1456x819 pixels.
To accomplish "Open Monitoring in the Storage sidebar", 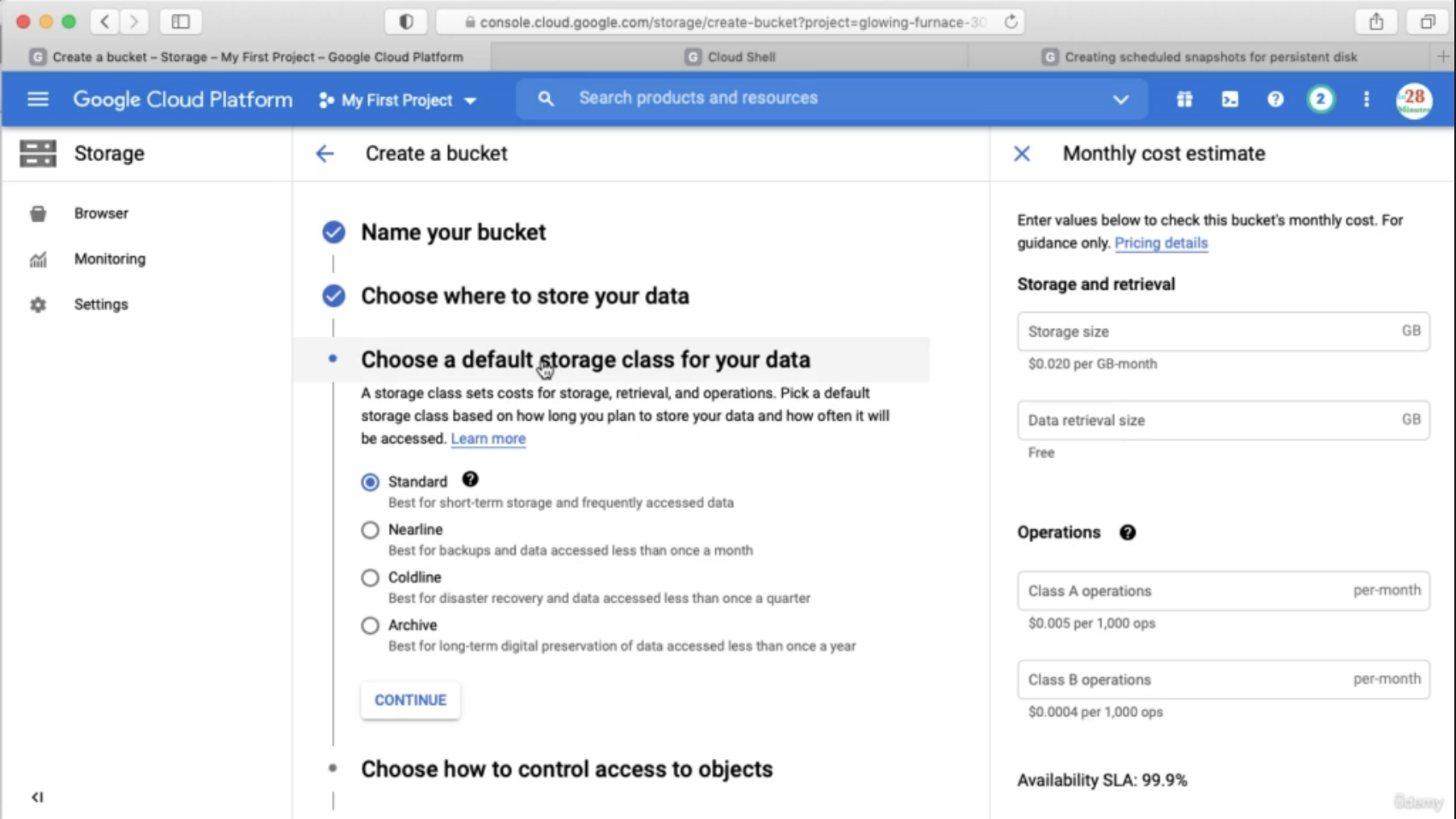I will pos(110,259).
